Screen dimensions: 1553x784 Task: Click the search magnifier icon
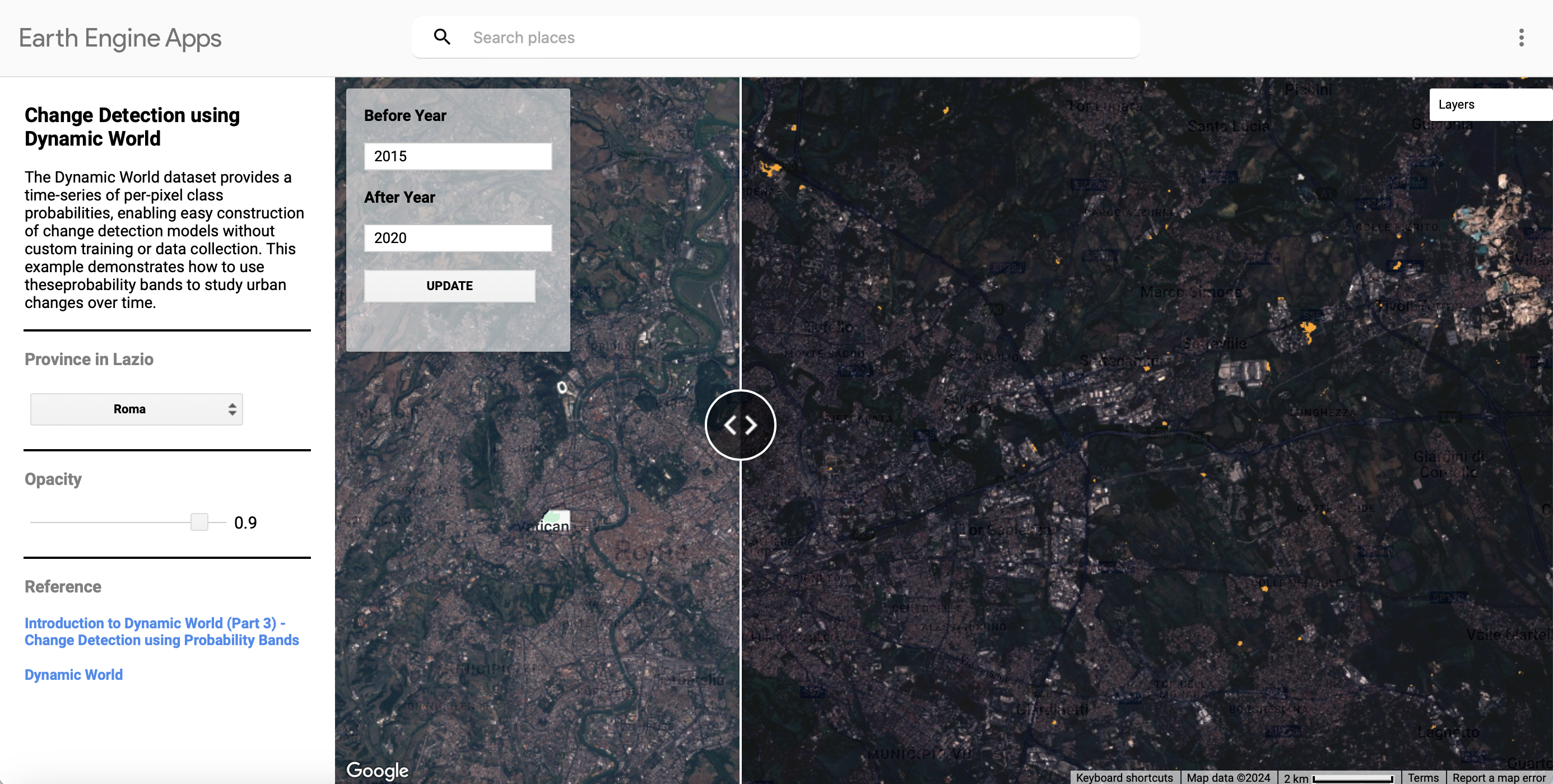(442, 37)
